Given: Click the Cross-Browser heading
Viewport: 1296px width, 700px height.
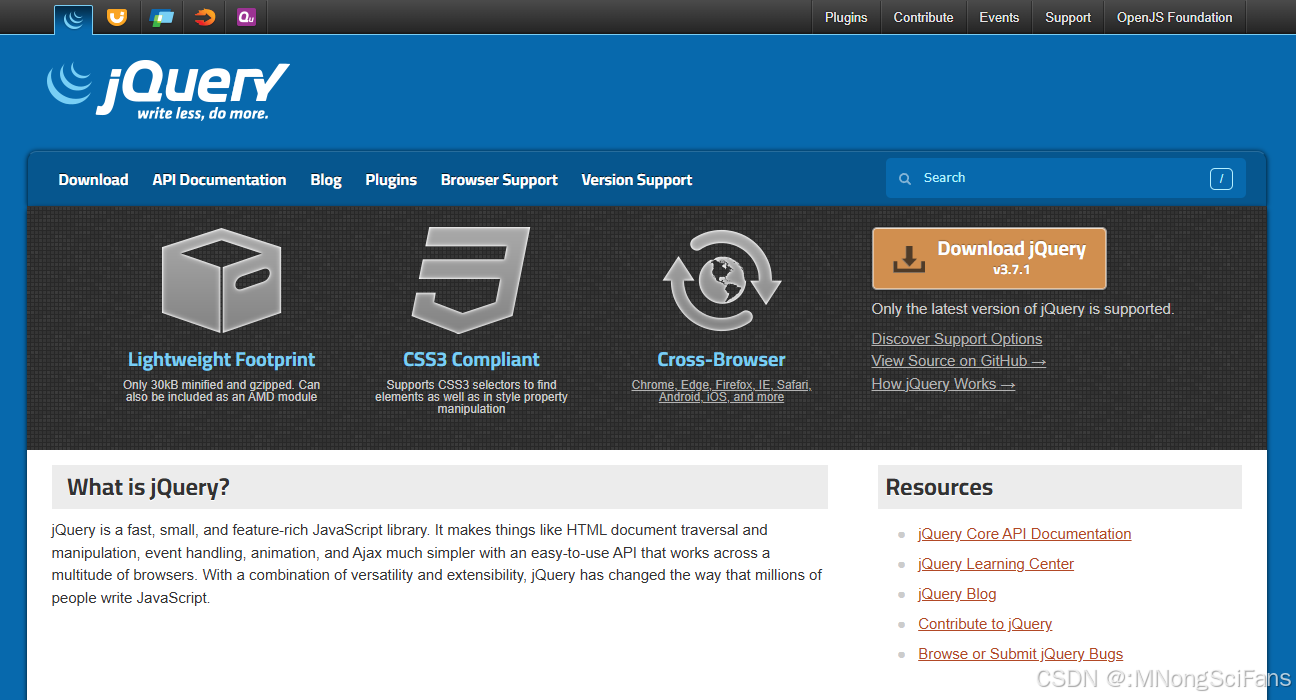Looking at the screenshot, I should click(721, 359).
